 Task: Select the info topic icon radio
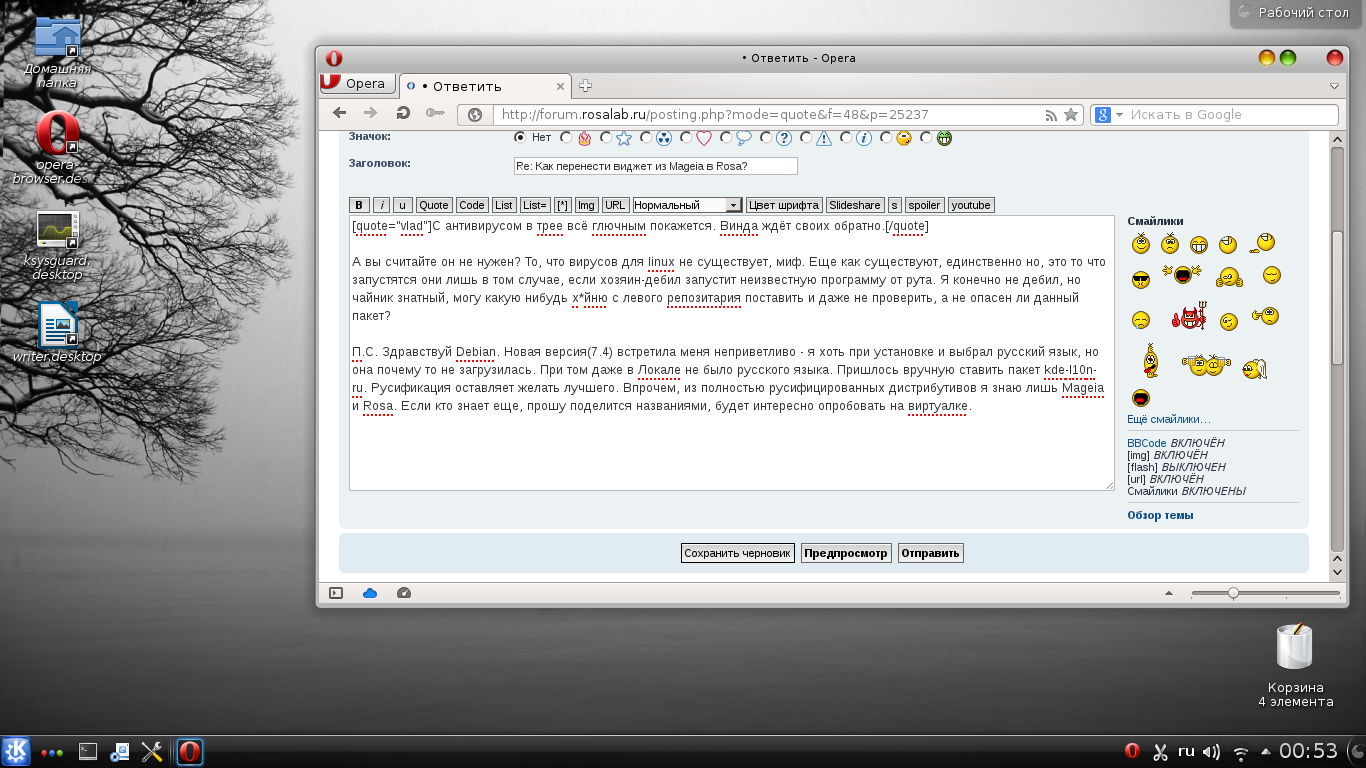click(x=846, y=138)
